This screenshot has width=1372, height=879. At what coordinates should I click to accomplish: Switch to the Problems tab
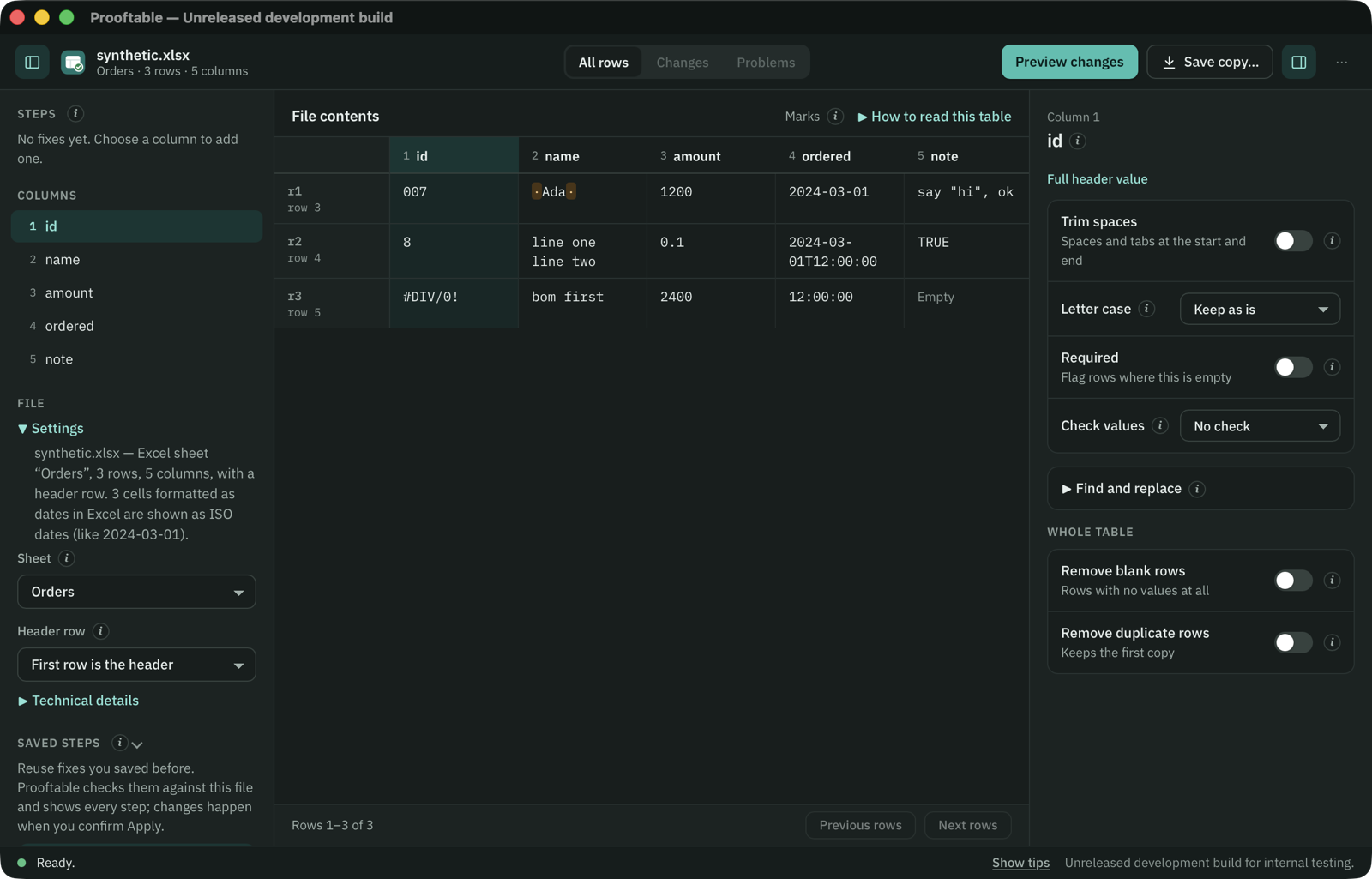[x=766, y=63]
